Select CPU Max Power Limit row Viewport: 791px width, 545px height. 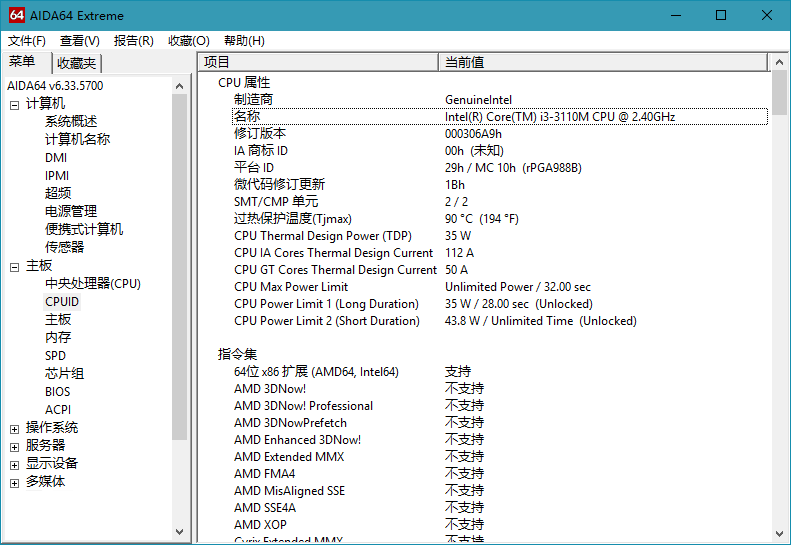point(499,287)
